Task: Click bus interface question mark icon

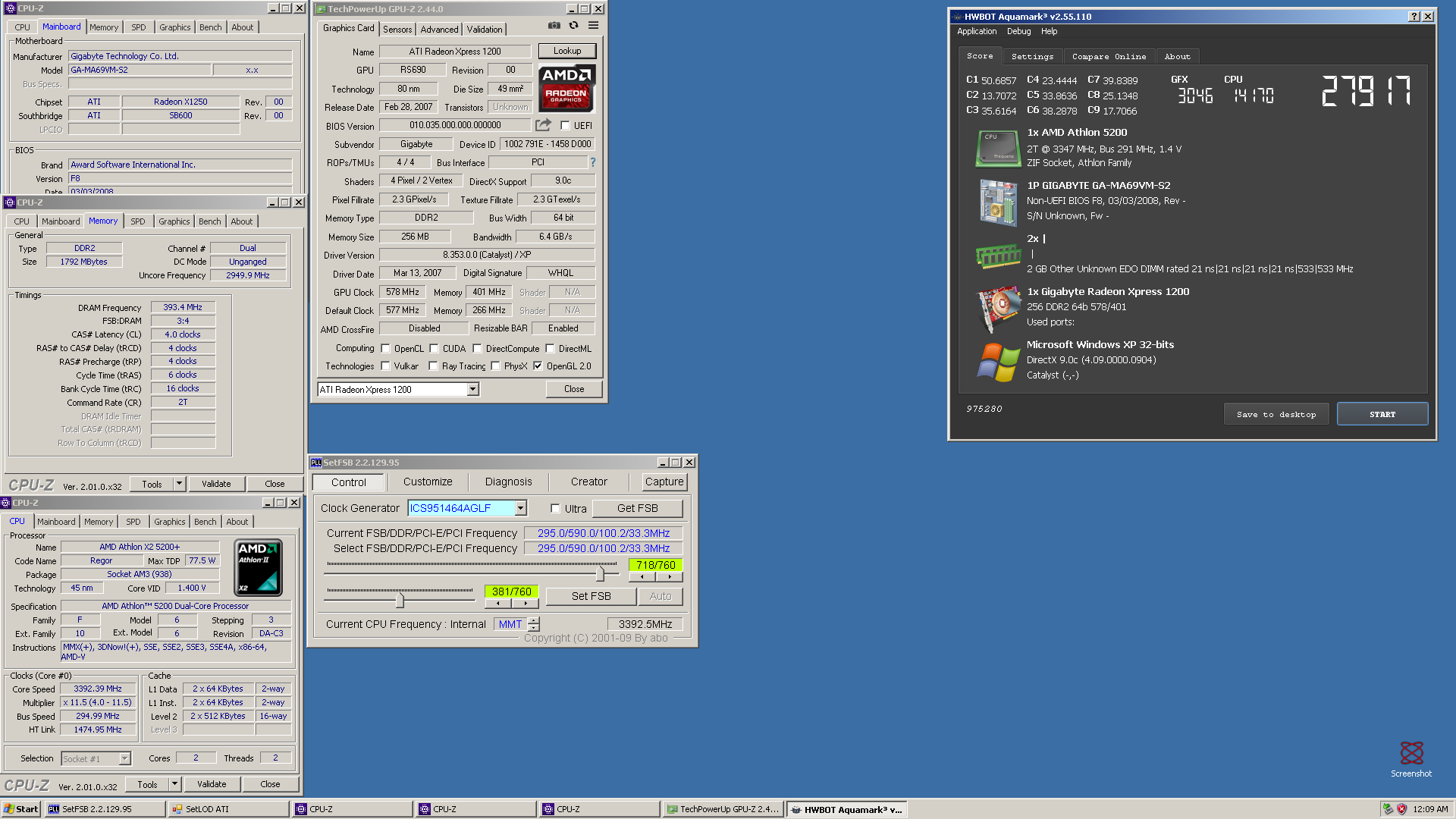Action: click(x=593, y=162)
